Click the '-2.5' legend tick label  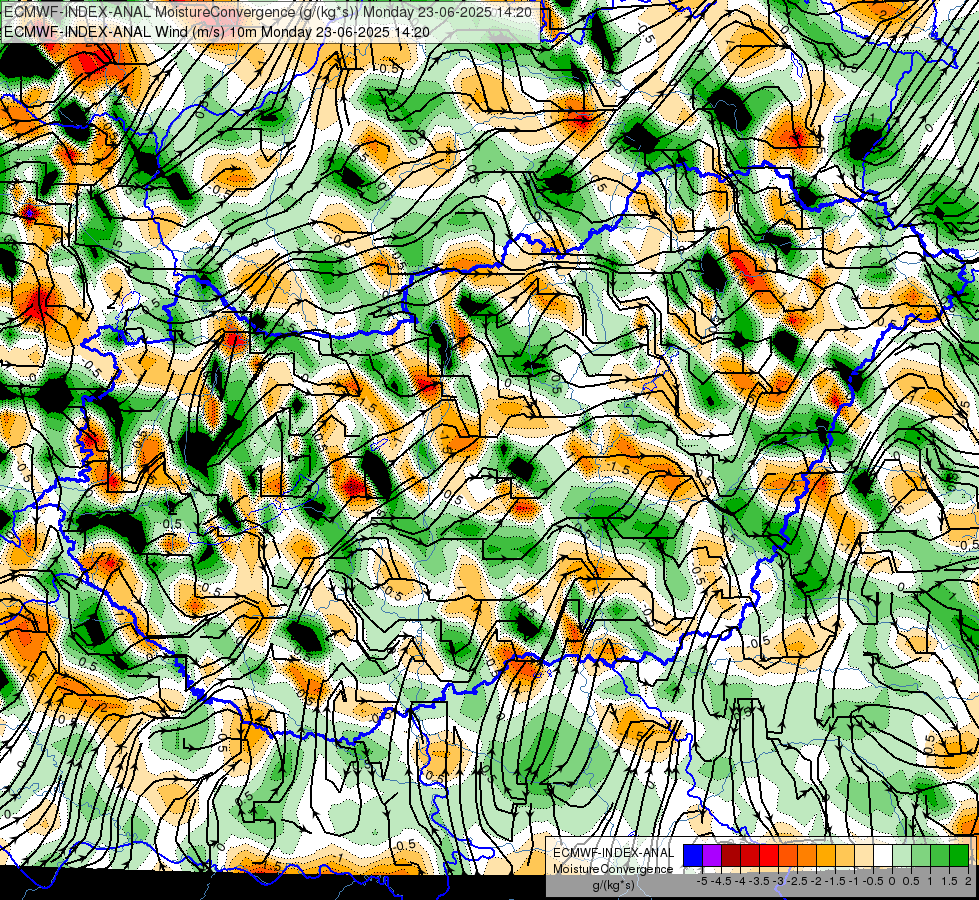(x=797, y=881)
